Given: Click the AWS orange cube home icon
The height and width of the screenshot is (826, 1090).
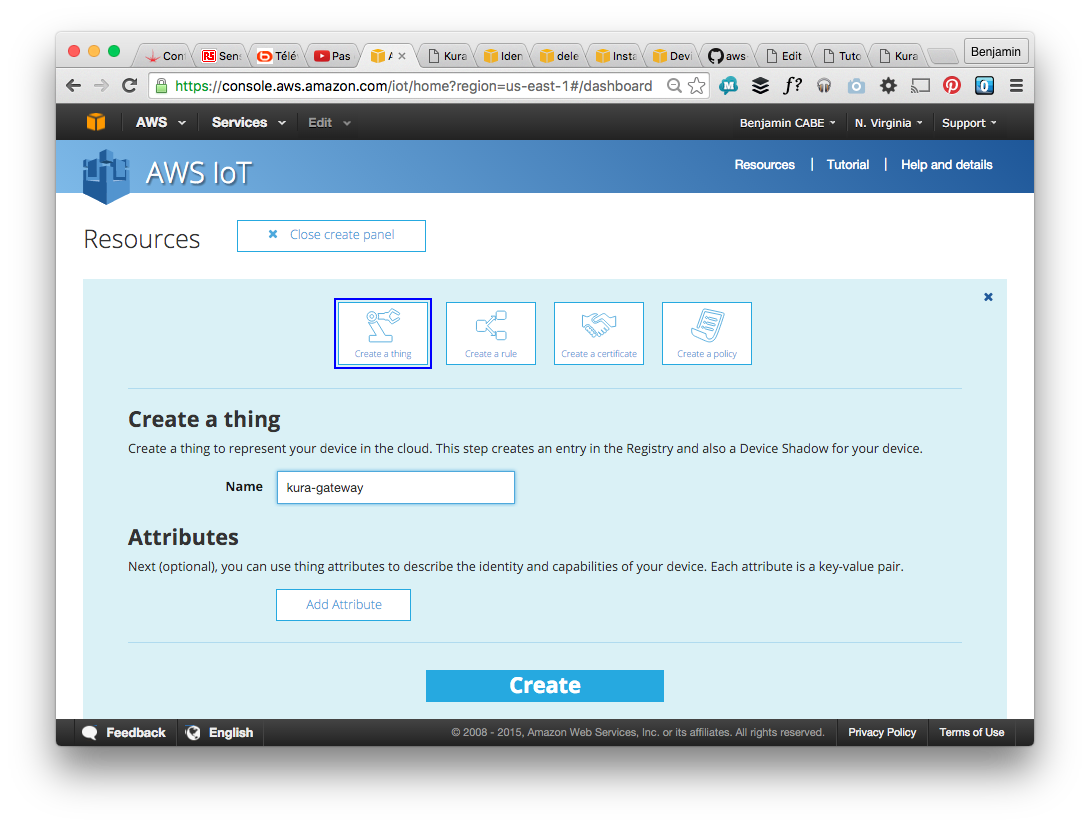Looking at the screenshot, I should pos(95,123).
